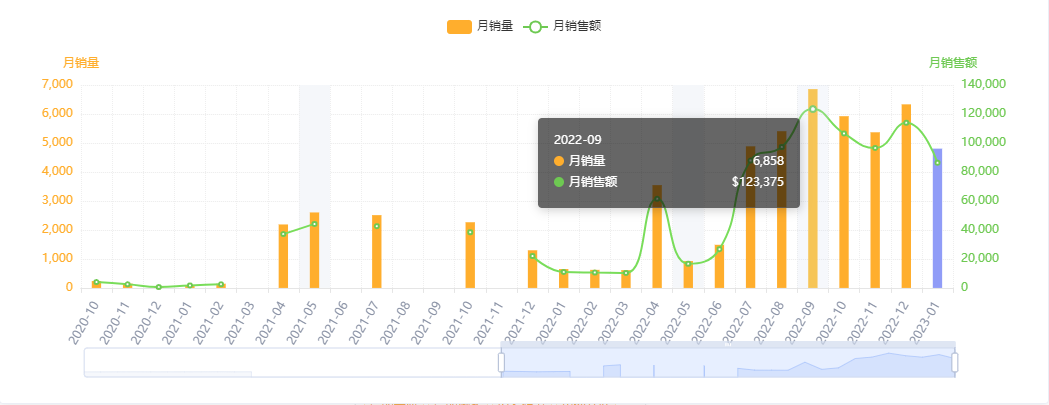Click the green line point at 2022-03
Image resolution: width=1049 pixels, height=405 pixels.
[x=626, y=273]
